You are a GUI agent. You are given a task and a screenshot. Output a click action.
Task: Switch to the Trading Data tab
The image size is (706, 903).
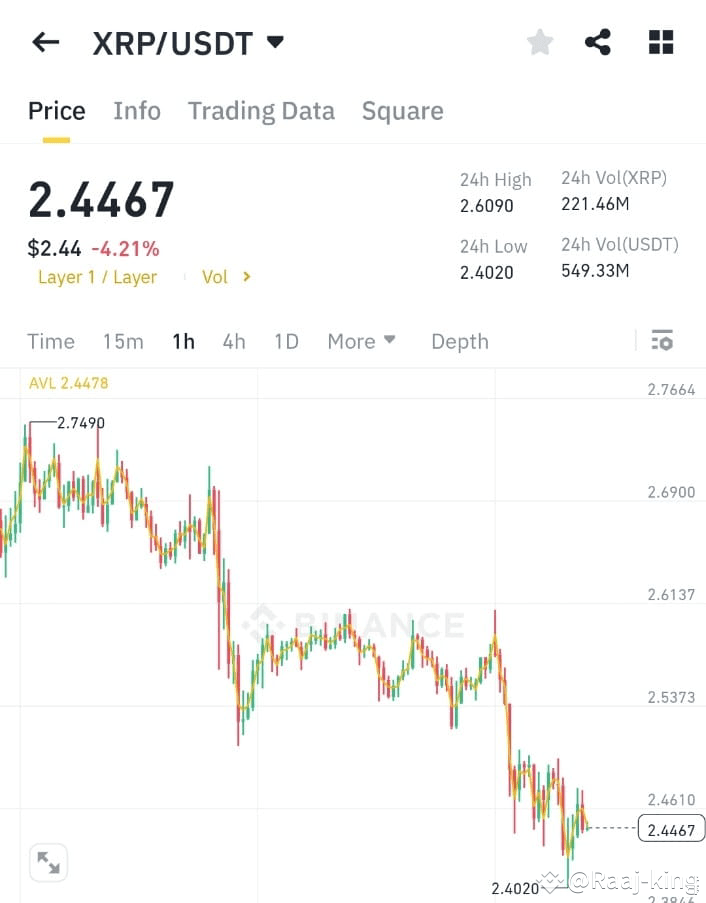[x=261, y=111]
